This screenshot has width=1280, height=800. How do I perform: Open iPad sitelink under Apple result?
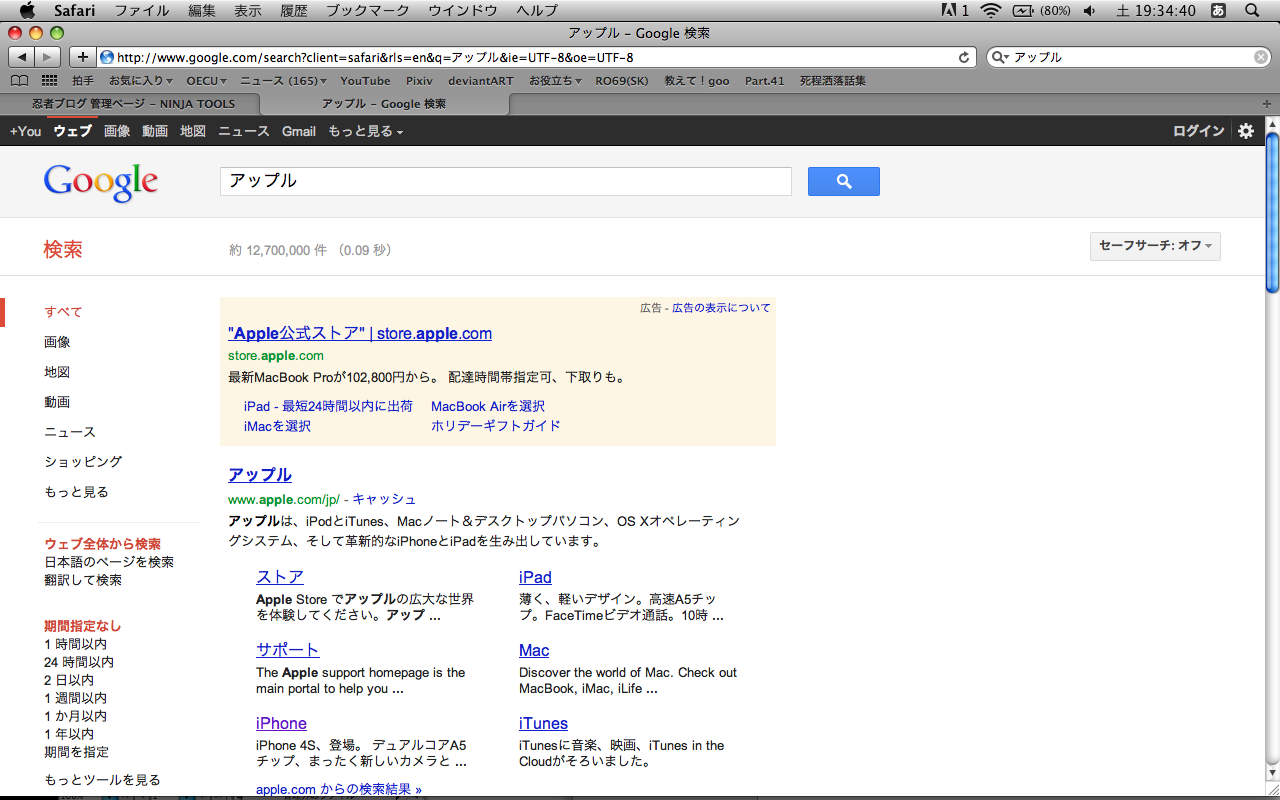535,577
